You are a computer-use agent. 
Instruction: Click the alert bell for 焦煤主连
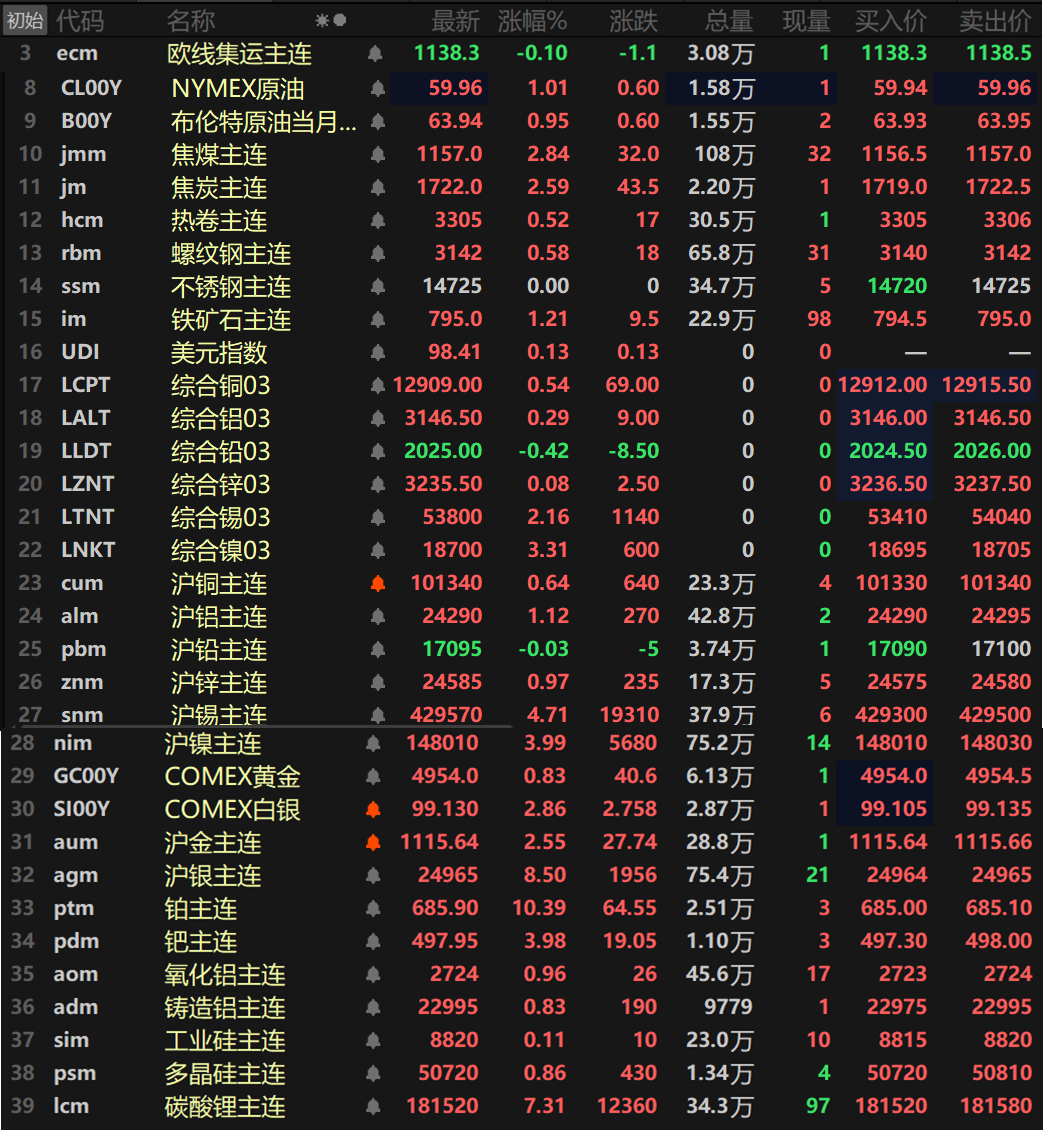[x=378, y=155]
